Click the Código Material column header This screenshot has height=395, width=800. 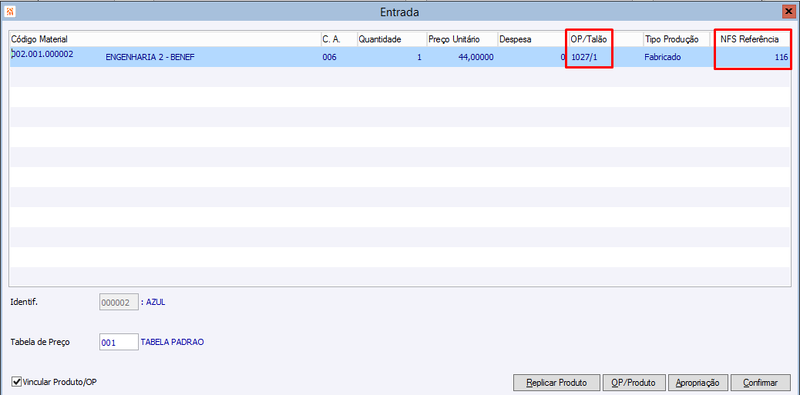point(165,39)
